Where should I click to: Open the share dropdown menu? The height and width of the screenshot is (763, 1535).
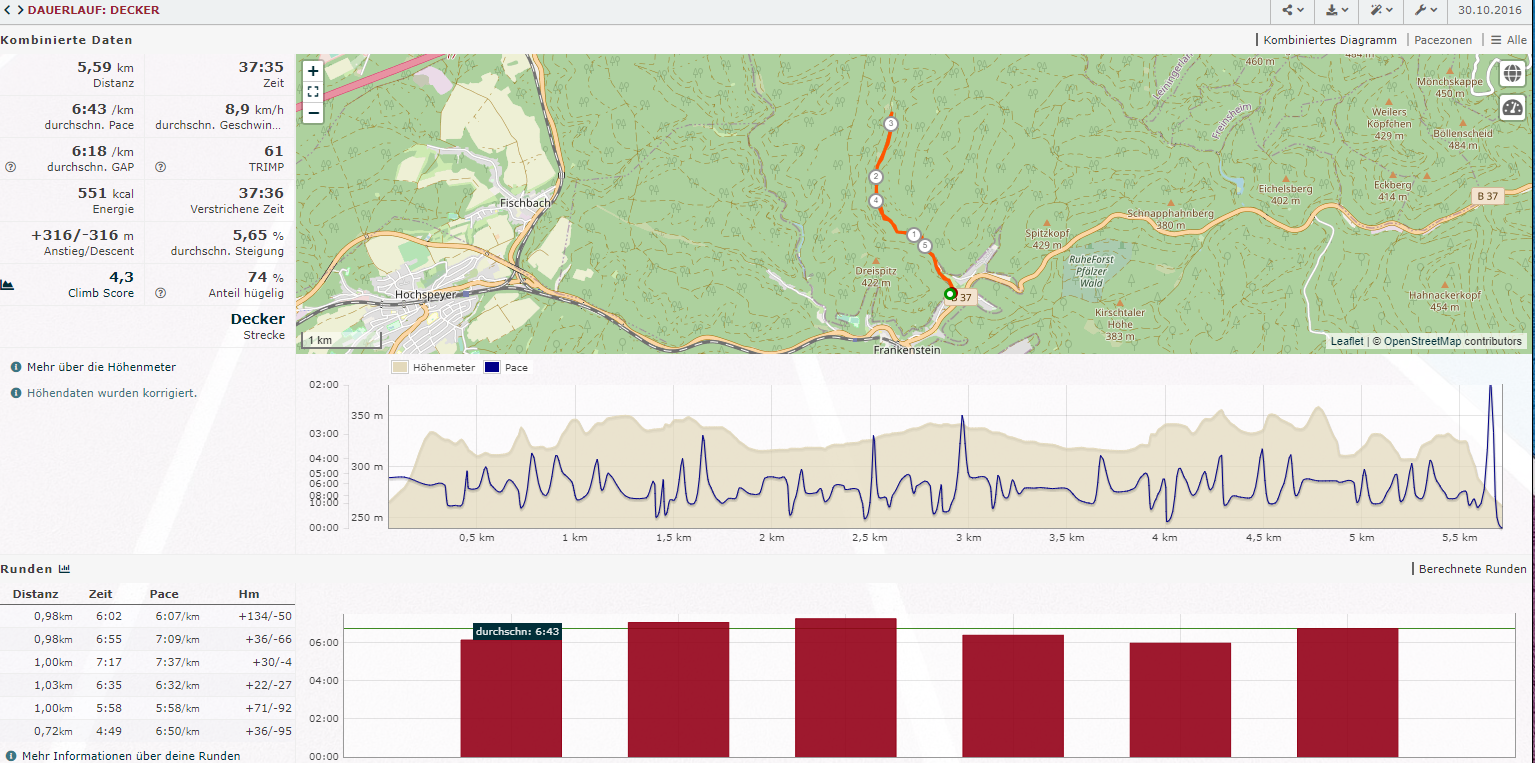(x=1292, y=11)
